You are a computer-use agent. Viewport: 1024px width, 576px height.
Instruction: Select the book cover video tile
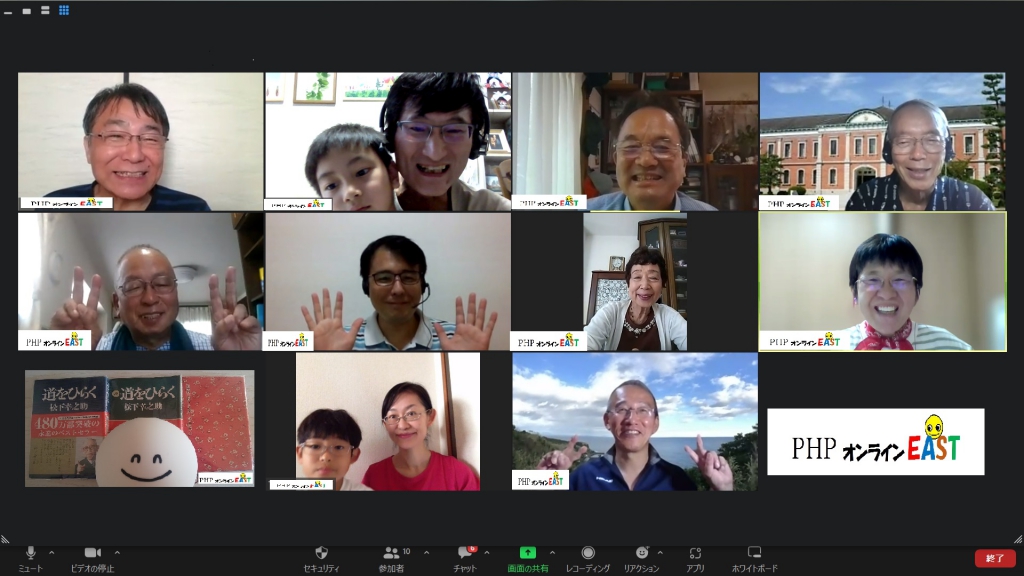click(140, 429)
